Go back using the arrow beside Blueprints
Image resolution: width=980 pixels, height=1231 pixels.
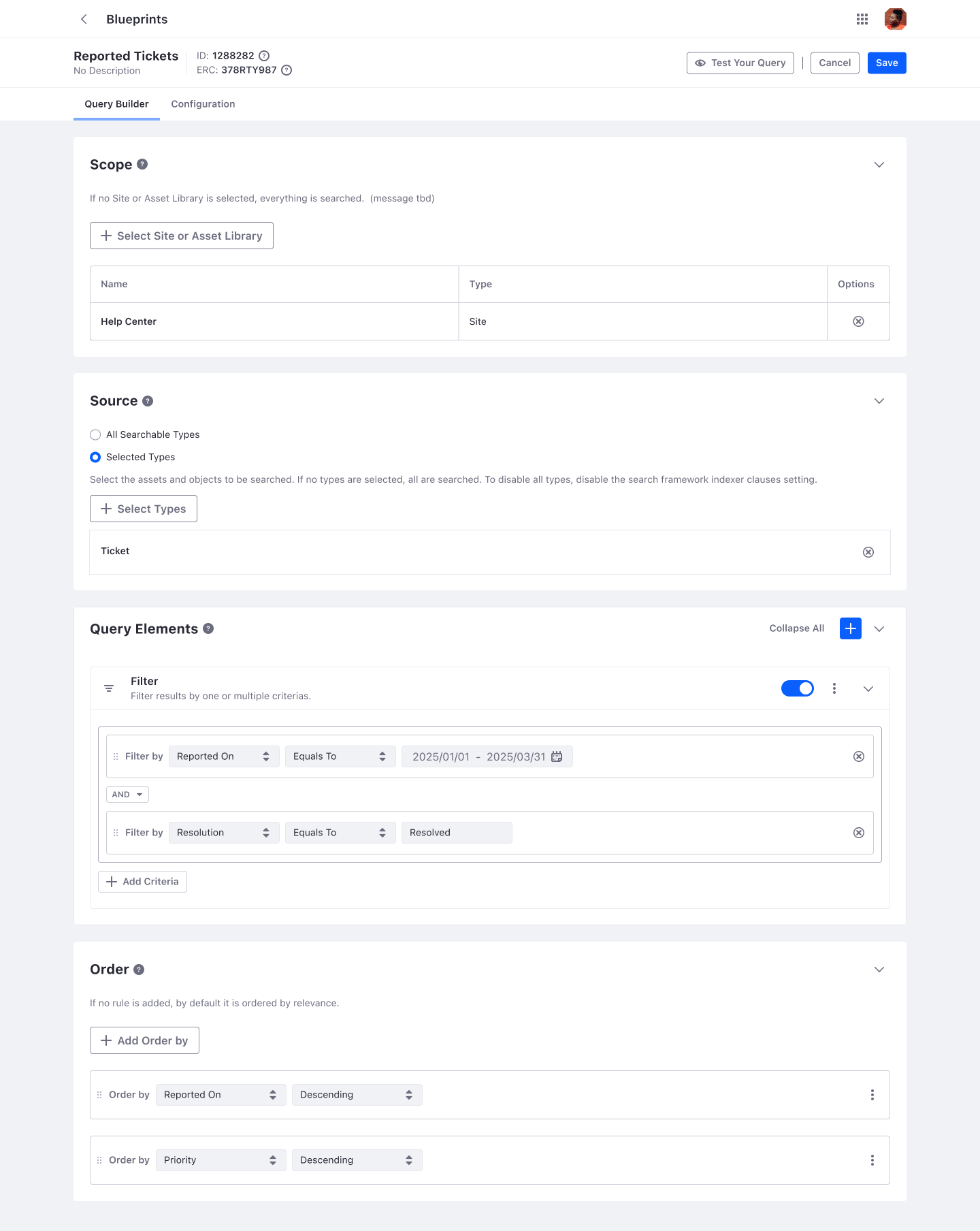(84, 19)
